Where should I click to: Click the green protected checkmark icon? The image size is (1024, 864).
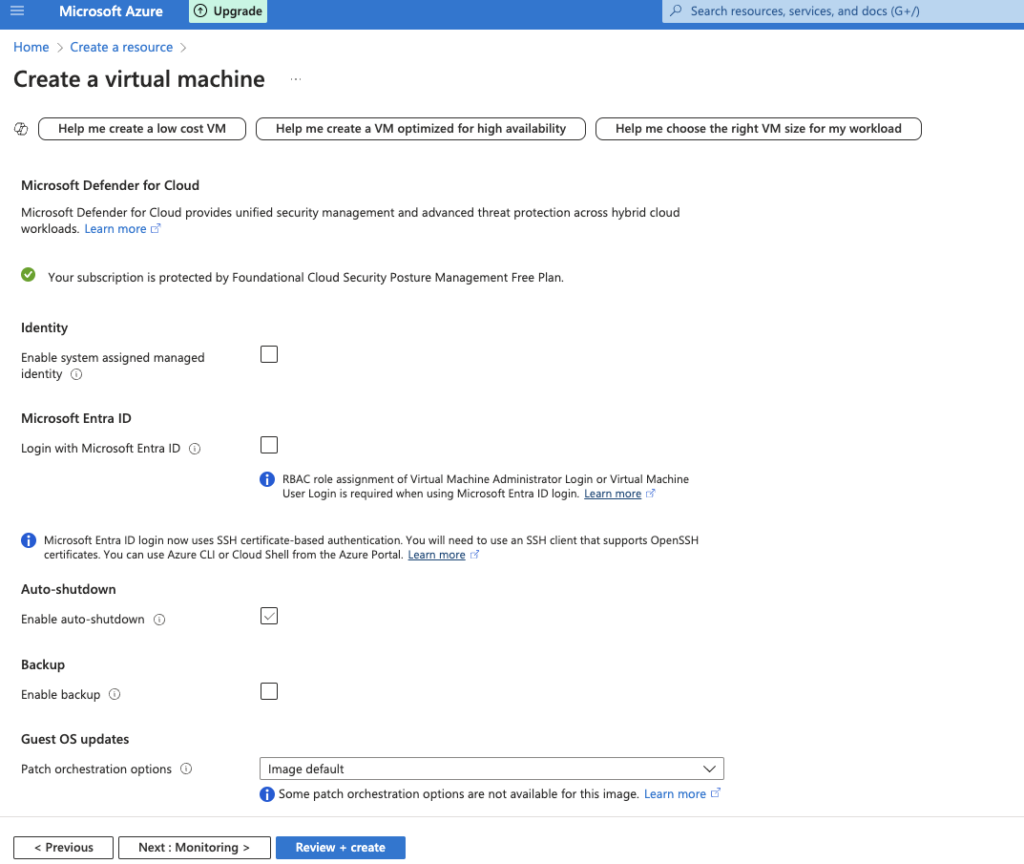click(x=28, y=275)
